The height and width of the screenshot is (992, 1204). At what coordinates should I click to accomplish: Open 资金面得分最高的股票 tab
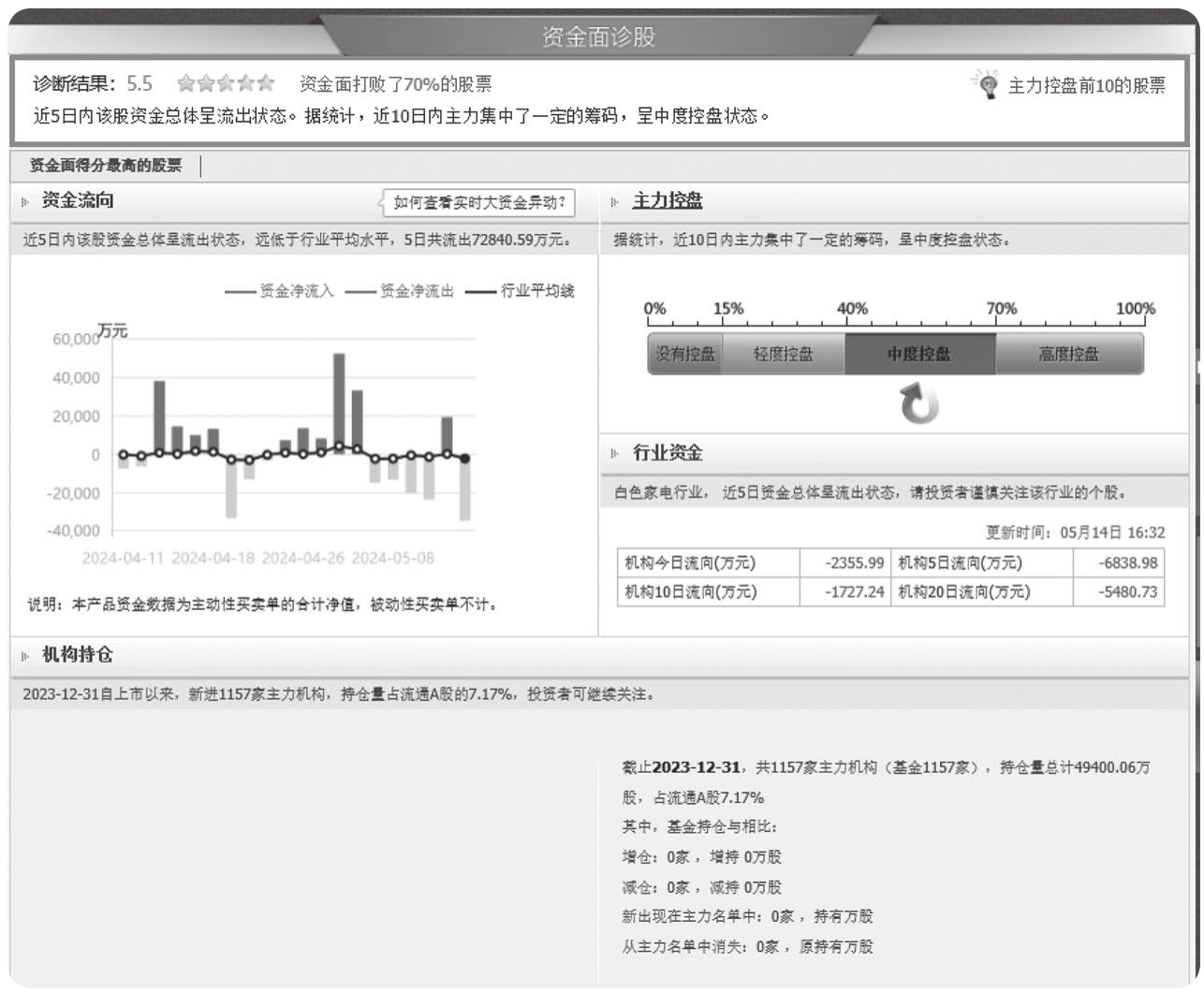(x=105, y=166)
